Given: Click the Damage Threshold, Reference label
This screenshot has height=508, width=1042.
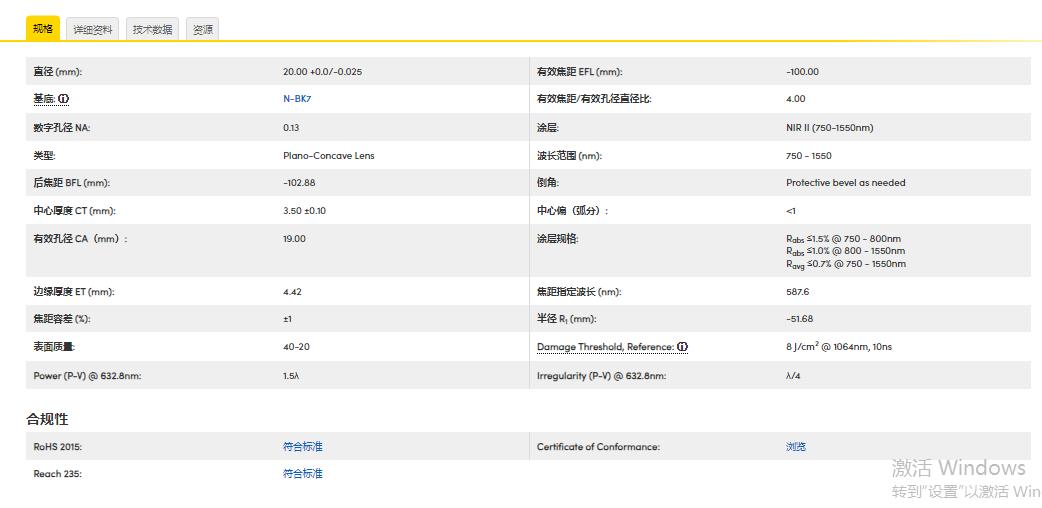Looking at the screenshot, I should 605,346.
